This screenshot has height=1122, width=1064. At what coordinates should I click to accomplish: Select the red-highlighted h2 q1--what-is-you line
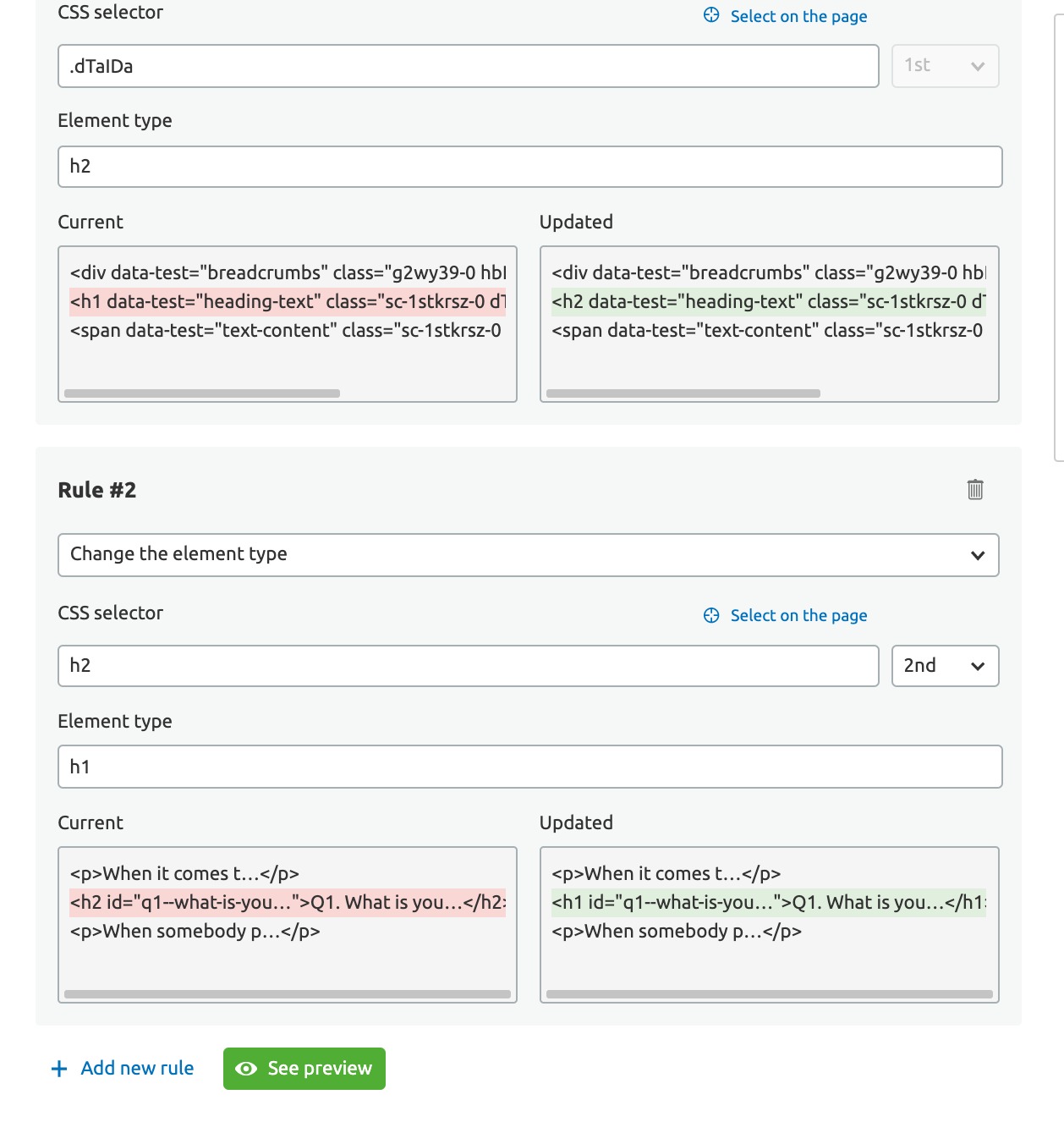tap(288, 903)
